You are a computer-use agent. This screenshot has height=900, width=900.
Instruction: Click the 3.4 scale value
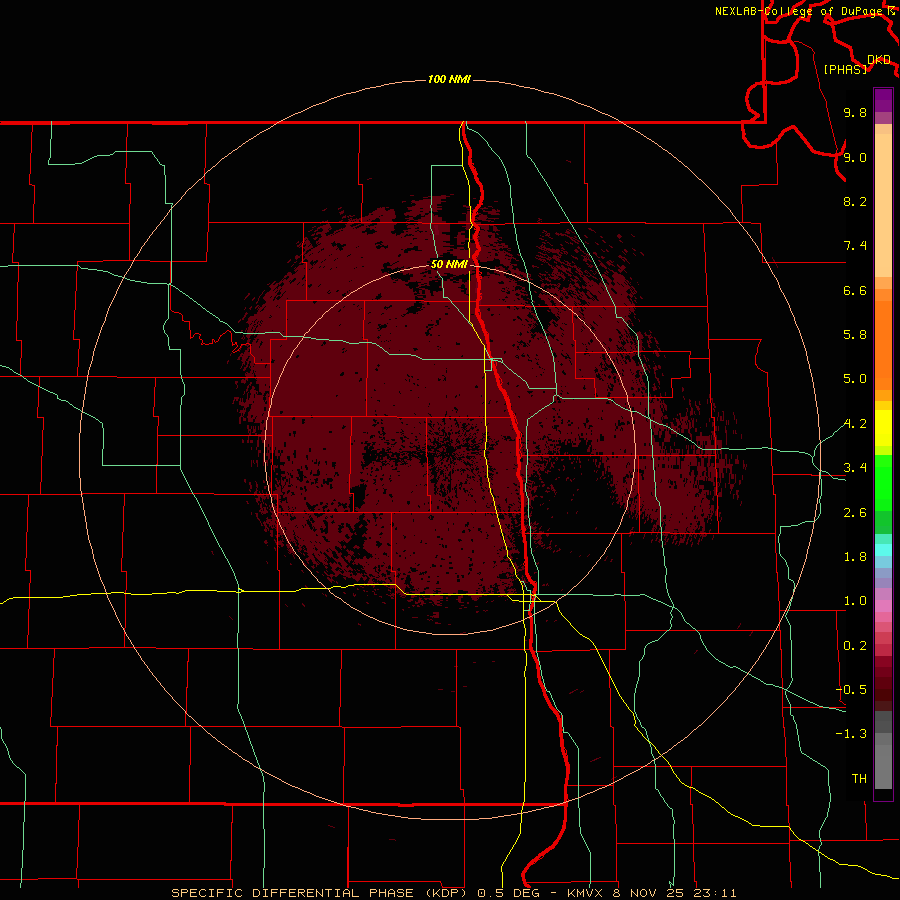(x=855, y=468)
